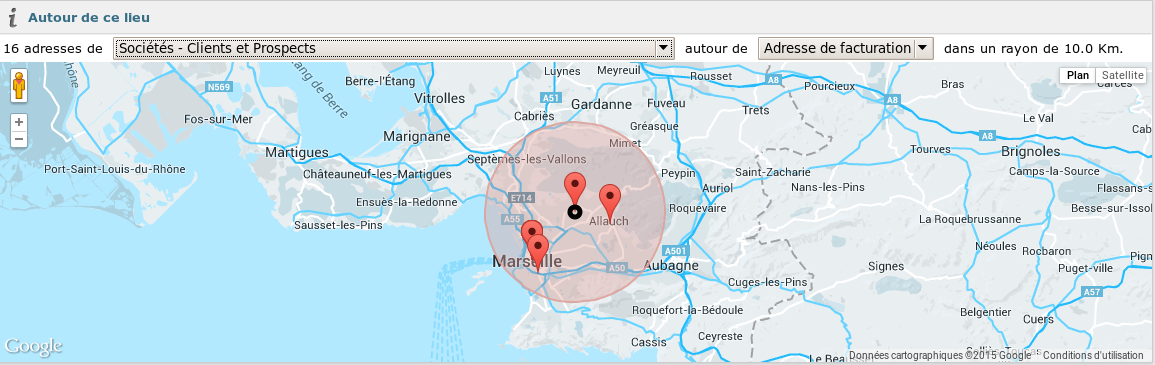Switch the map to Plan view
Image resolution: width=1155 pixels, height=365 pixels.
pos(1078,75)
